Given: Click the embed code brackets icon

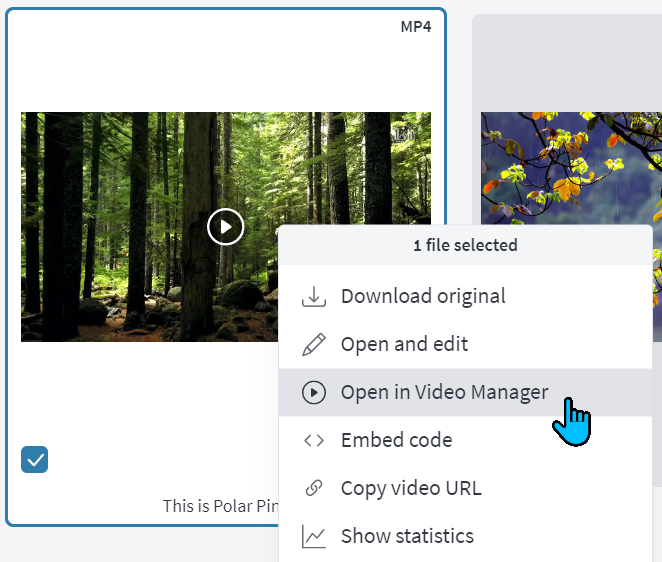Looking at the screenshot, I should click(x=314, y=440).
